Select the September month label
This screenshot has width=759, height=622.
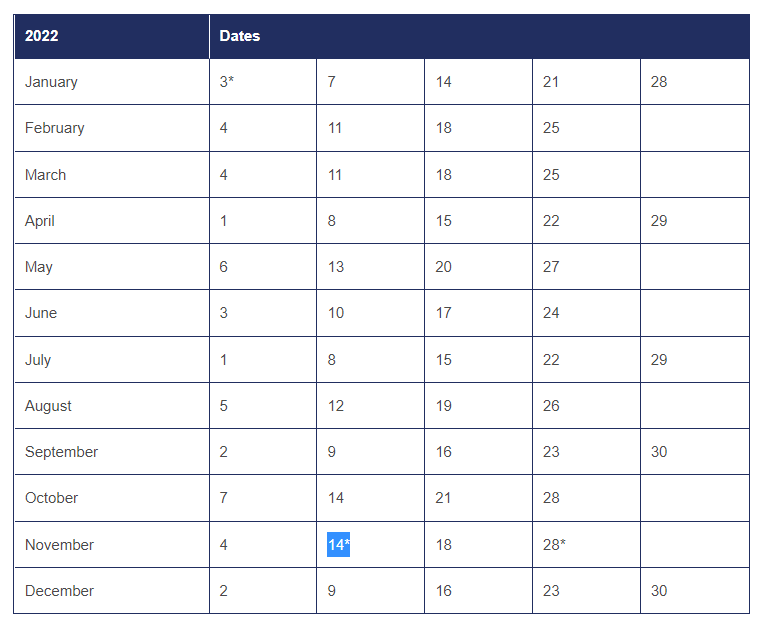coord(62,452)
